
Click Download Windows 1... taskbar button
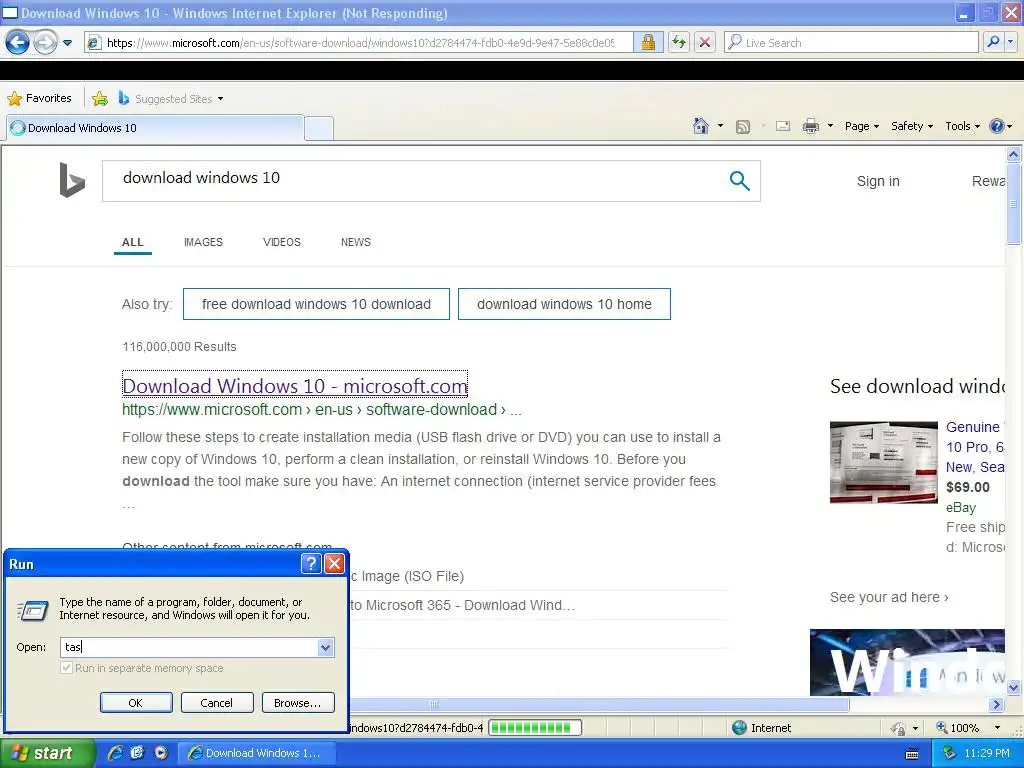point(256,754)
